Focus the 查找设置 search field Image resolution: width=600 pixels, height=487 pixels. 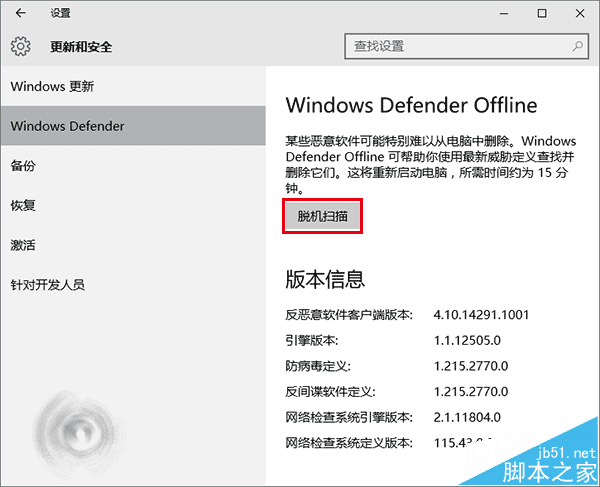click(466, 46)
